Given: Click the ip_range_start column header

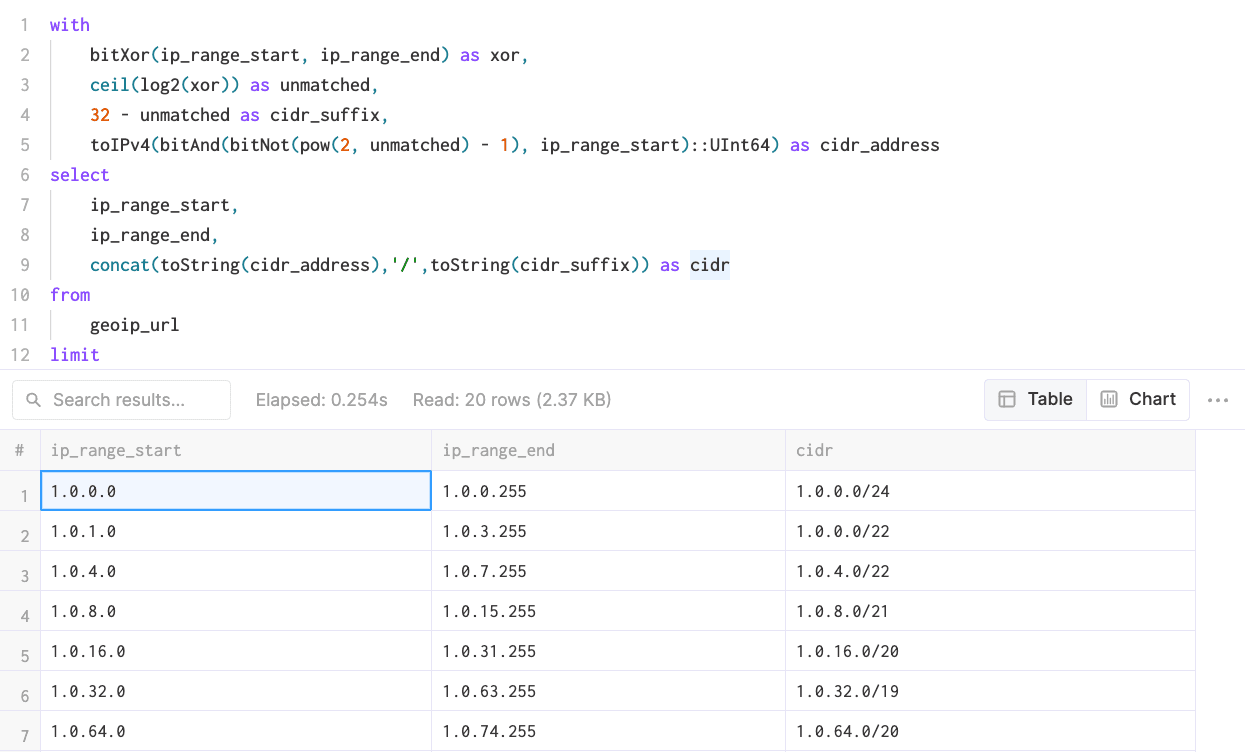Looking at the screenshot, I should click(x=116, y=450).
